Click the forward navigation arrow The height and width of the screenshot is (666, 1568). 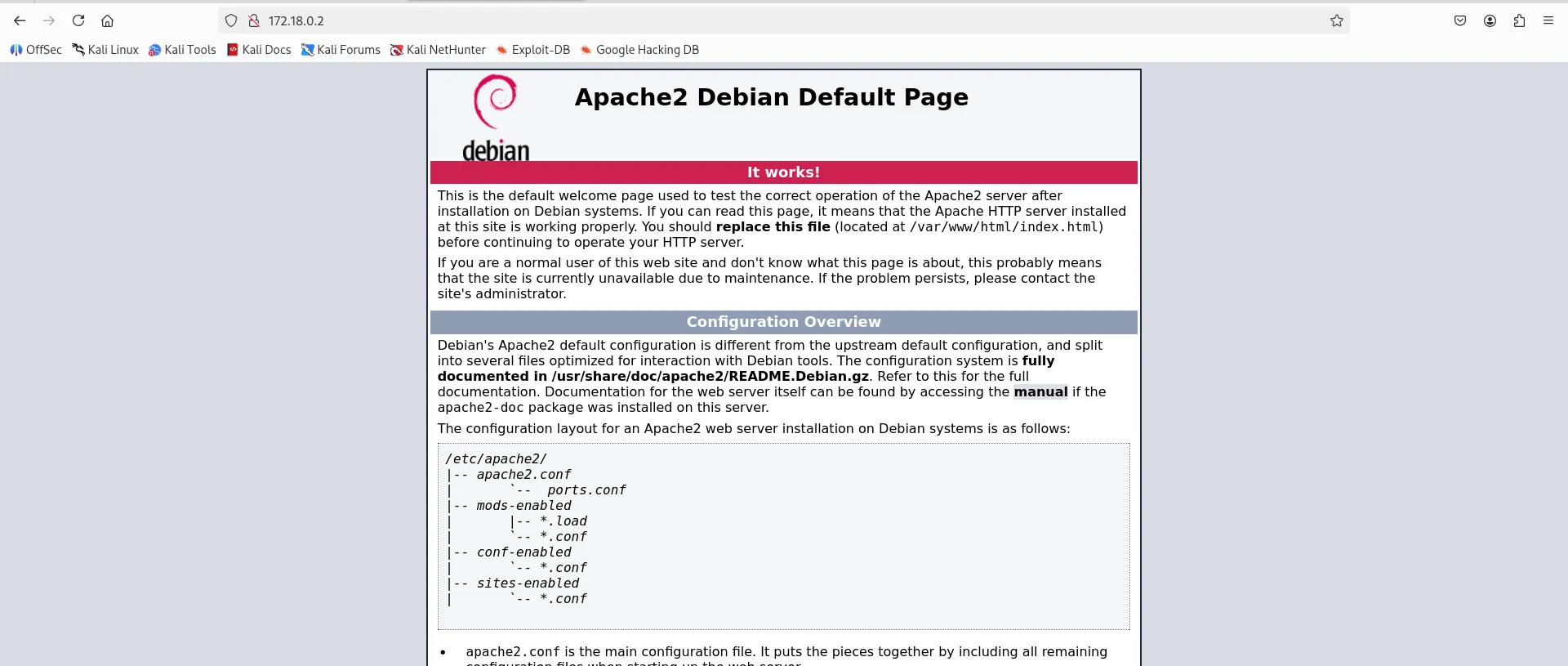pyautogui.click(x=49, y=20)
